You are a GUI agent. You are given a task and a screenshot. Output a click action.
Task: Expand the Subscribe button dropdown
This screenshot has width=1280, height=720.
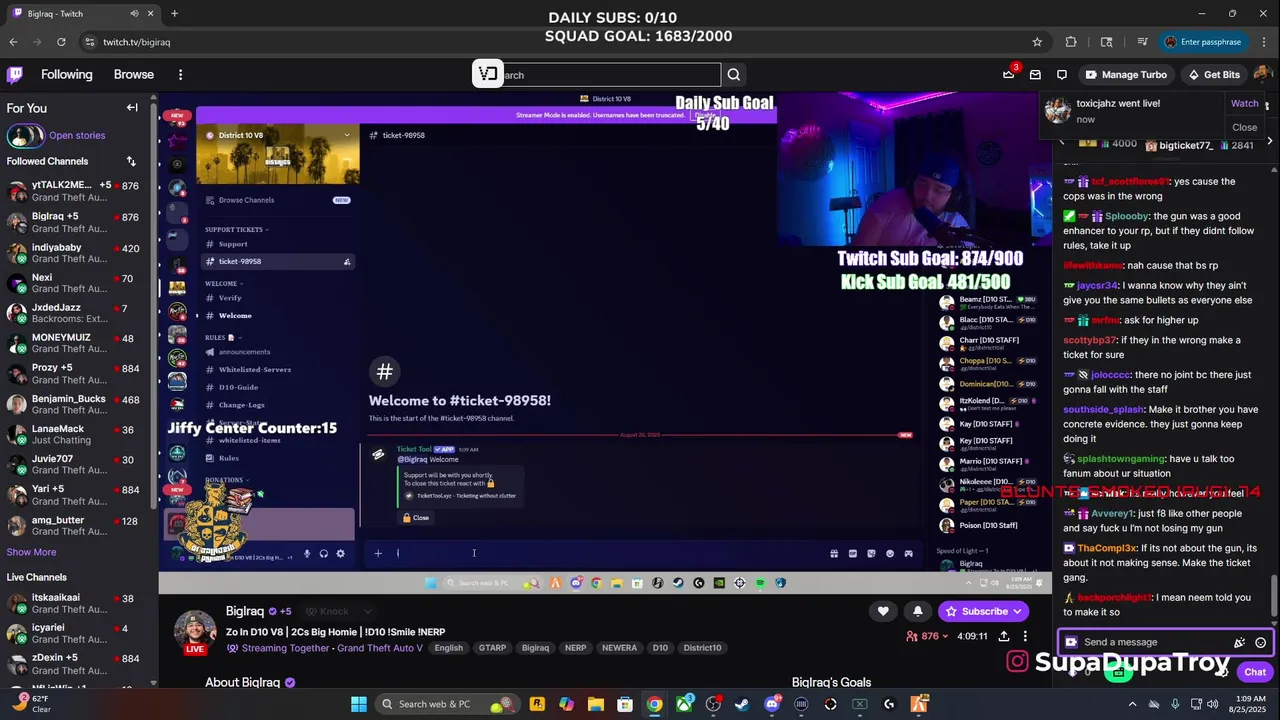click(x=1018, y=611)
